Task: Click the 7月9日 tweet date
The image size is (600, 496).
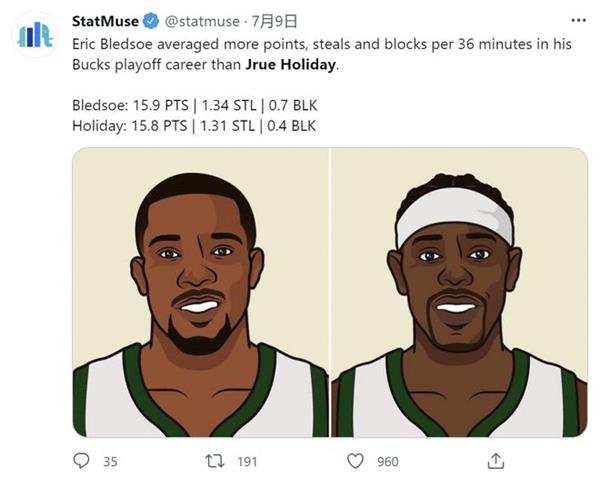Action: tap(274, 21)
